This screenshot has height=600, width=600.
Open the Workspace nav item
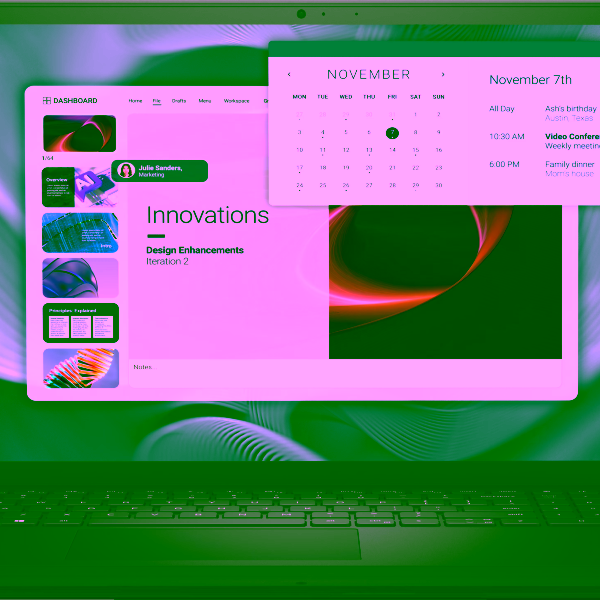point(236,101)
